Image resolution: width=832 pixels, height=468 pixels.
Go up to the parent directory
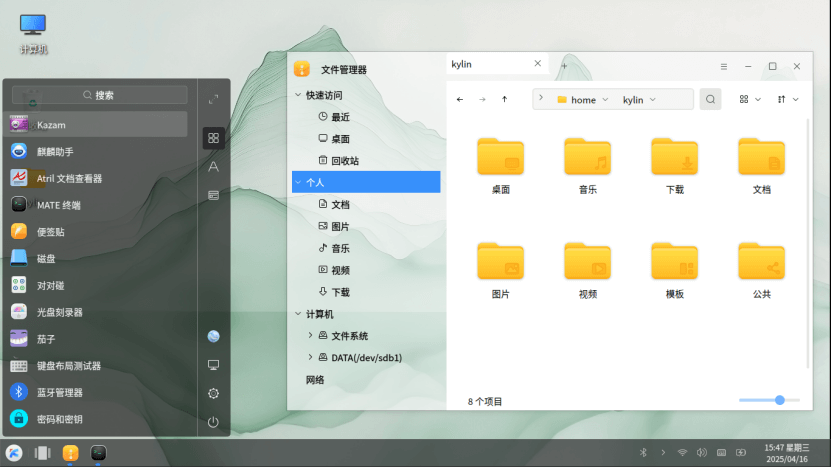coord(504,99)
